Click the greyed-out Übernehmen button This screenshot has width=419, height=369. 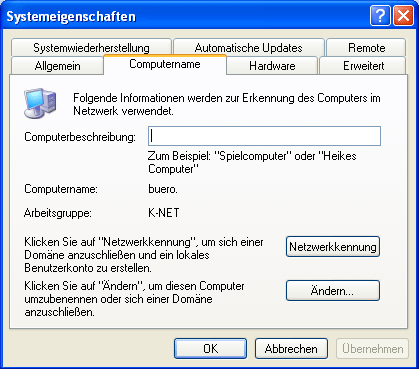click(x=372, y=349)
